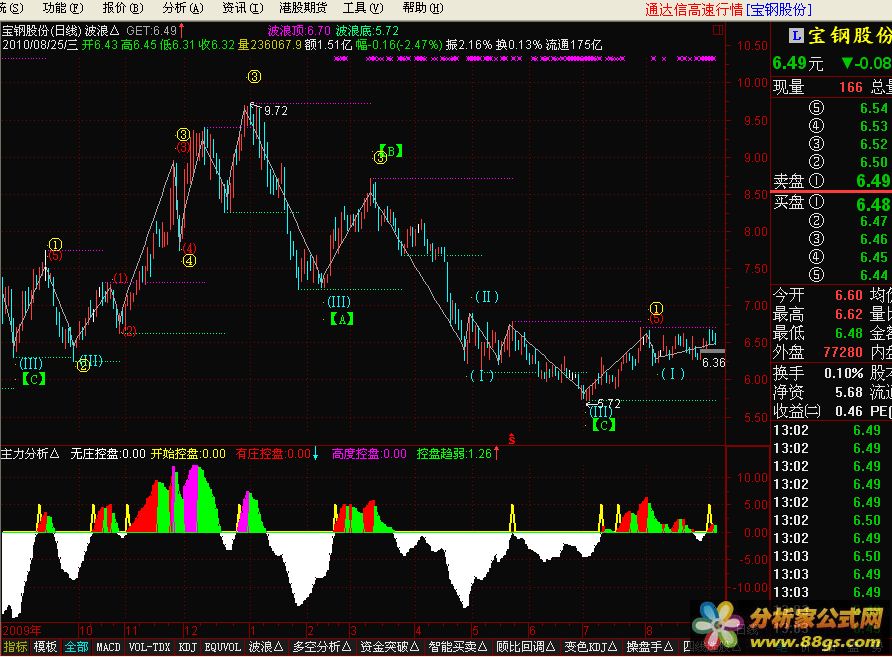Screen dimensions: 892x657
Task: Open the 帮助(H) menu
Action: click(423, 8)
